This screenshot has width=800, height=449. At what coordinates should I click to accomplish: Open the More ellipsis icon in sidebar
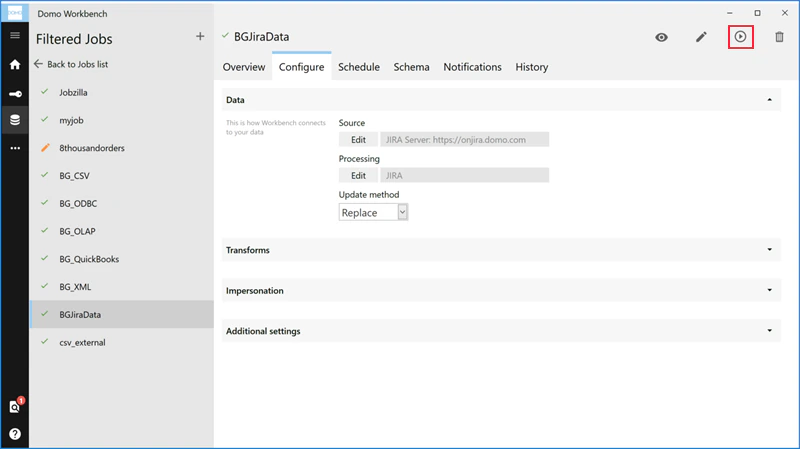[x=15, y=148]
